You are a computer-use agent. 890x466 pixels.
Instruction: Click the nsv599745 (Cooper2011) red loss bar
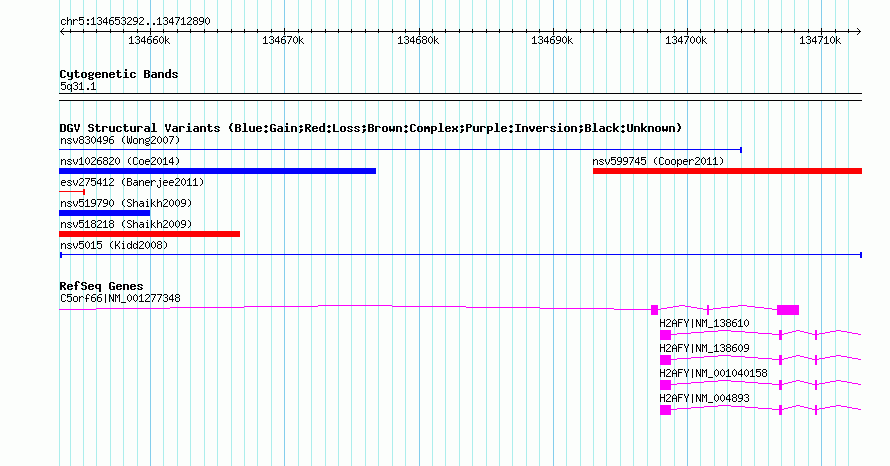[728, 171]
